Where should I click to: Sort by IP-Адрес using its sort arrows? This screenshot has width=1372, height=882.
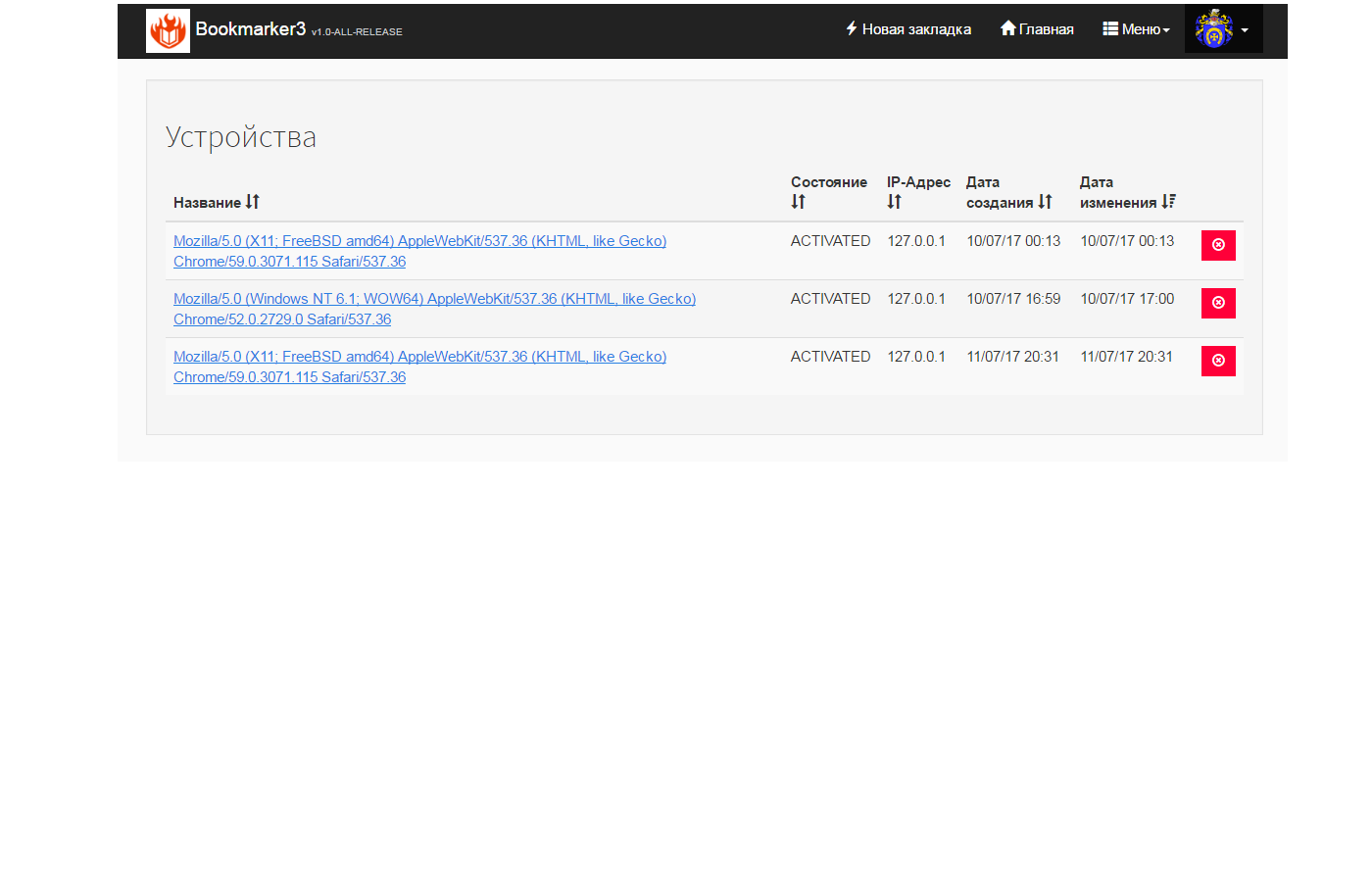(894, 202)
